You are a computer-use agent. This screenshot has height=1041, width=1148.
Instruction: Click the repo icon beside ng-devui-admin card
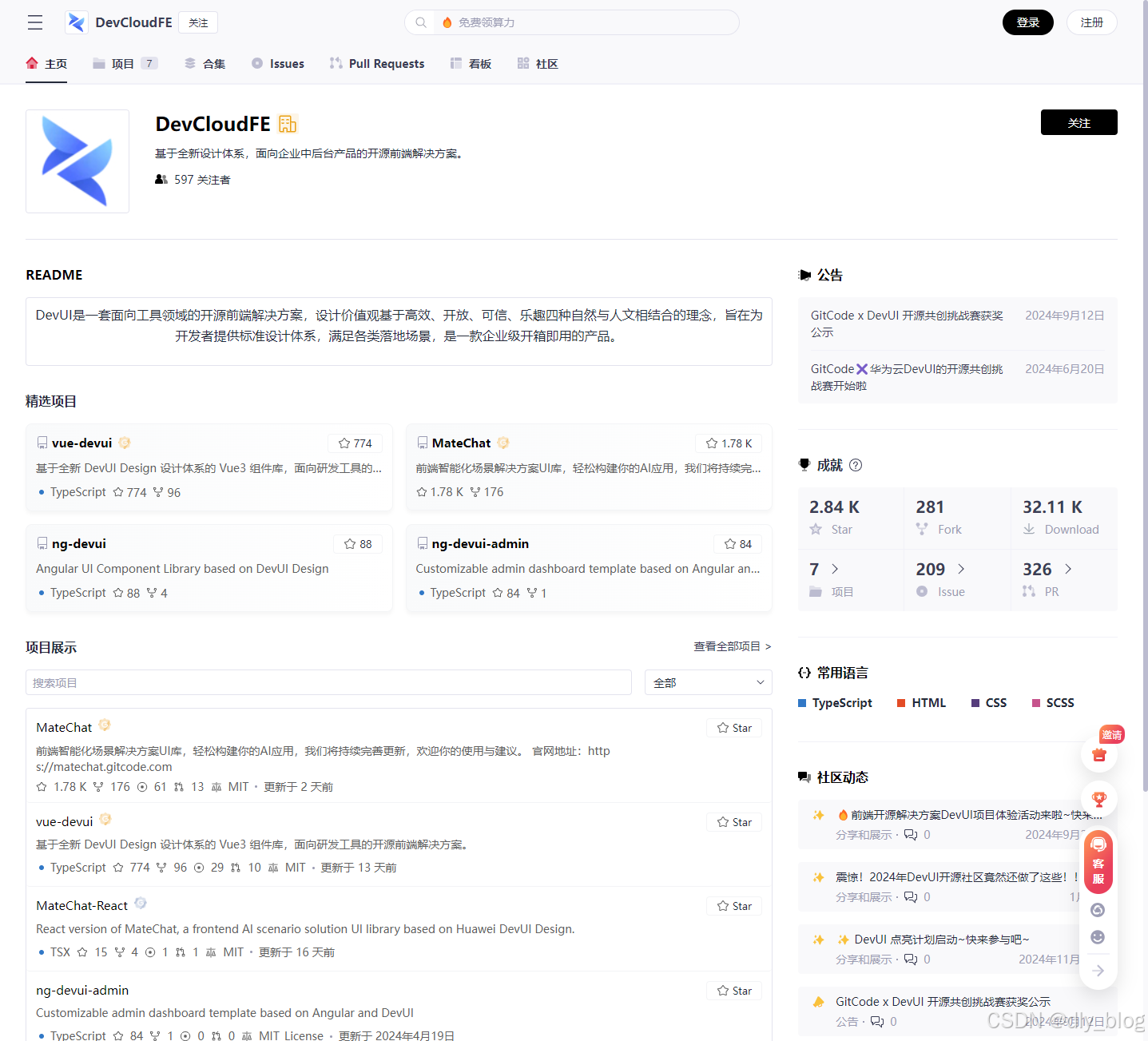(423, 544)
